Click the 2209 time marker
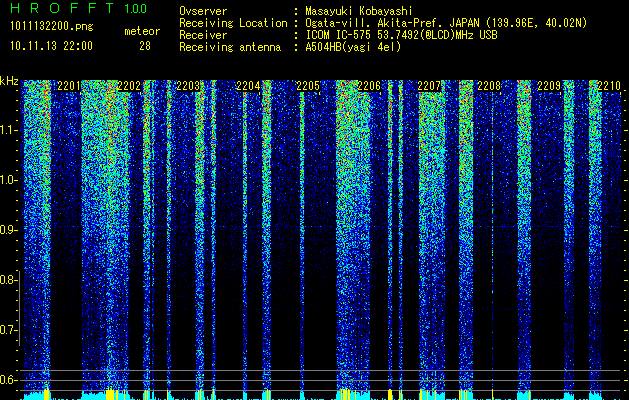Screen dimensions: 629x400 tap(549, 86)
